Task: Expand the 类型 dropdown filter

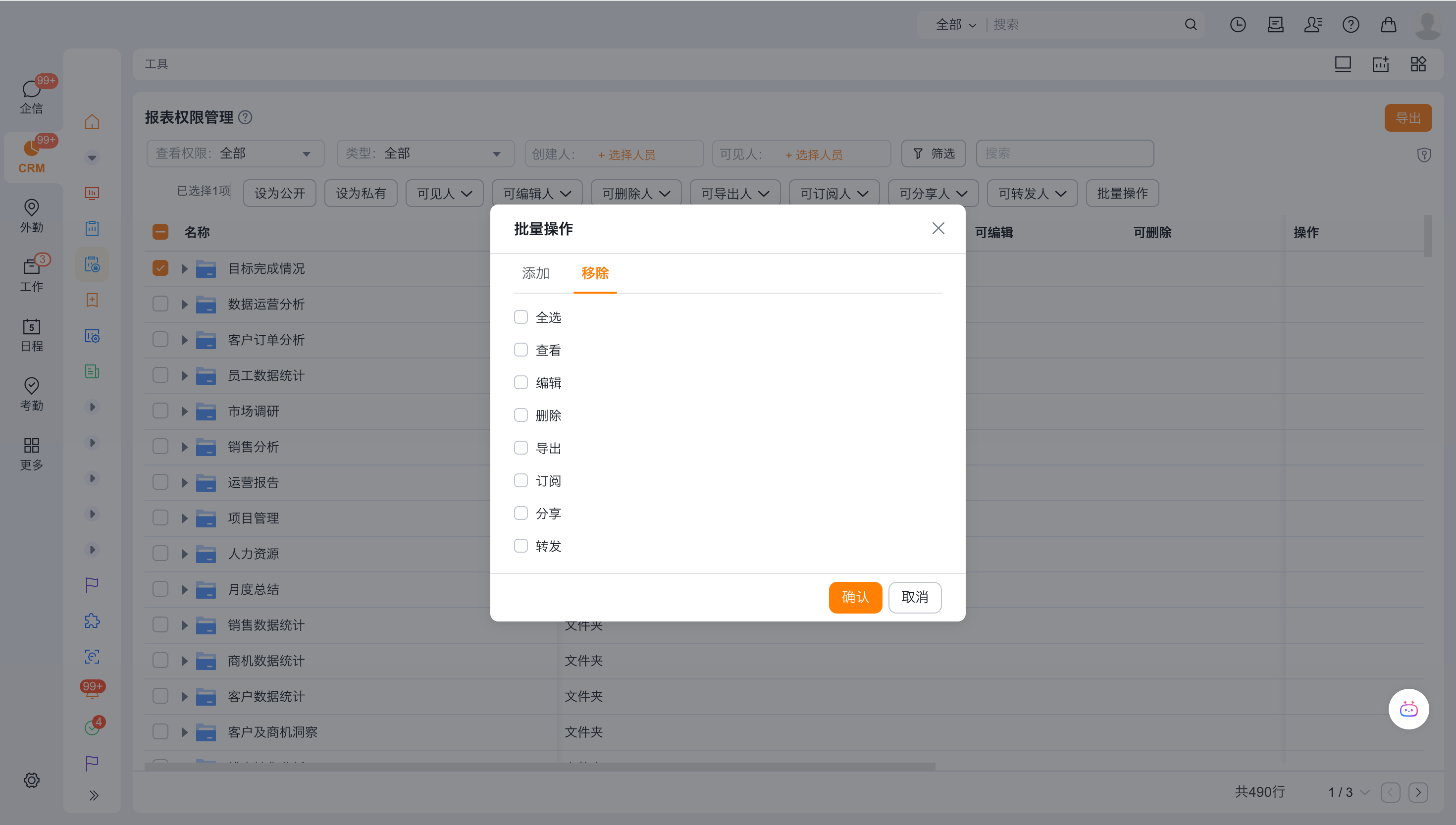Action: pyautogui.click(x=425, y=154)
